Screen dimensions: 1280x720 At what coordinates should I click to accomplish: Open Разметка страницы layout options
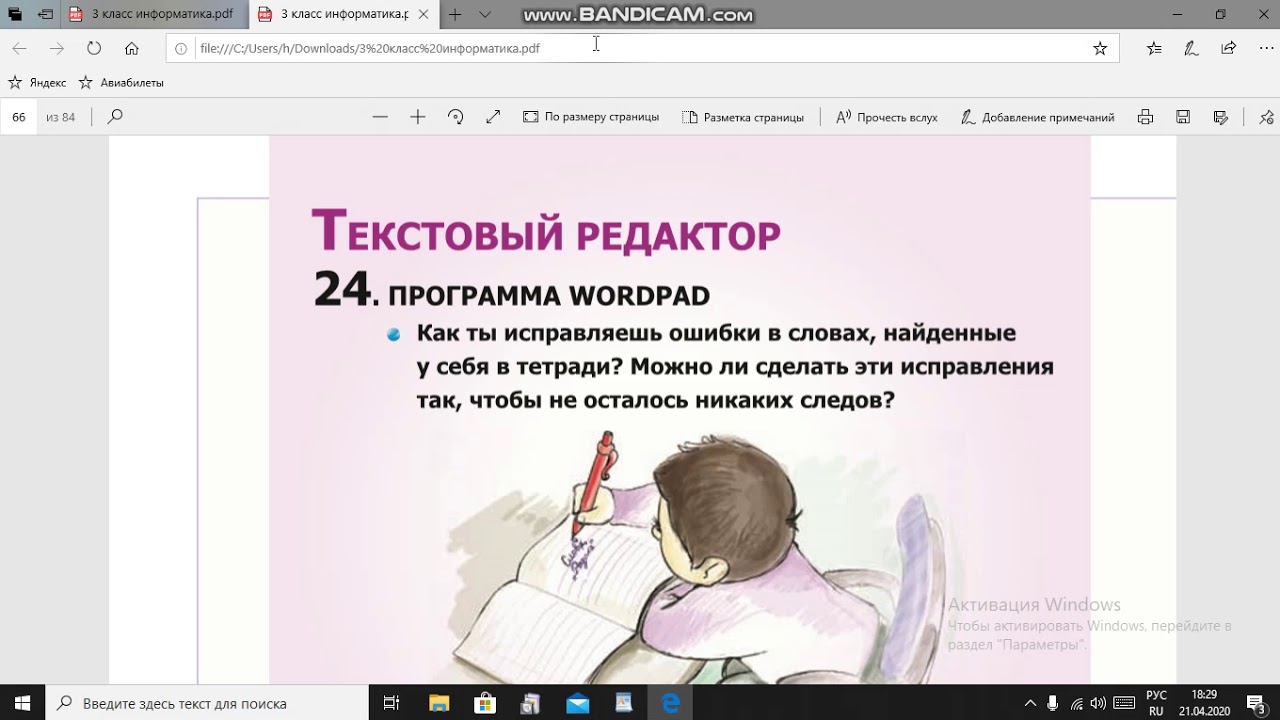743,117
